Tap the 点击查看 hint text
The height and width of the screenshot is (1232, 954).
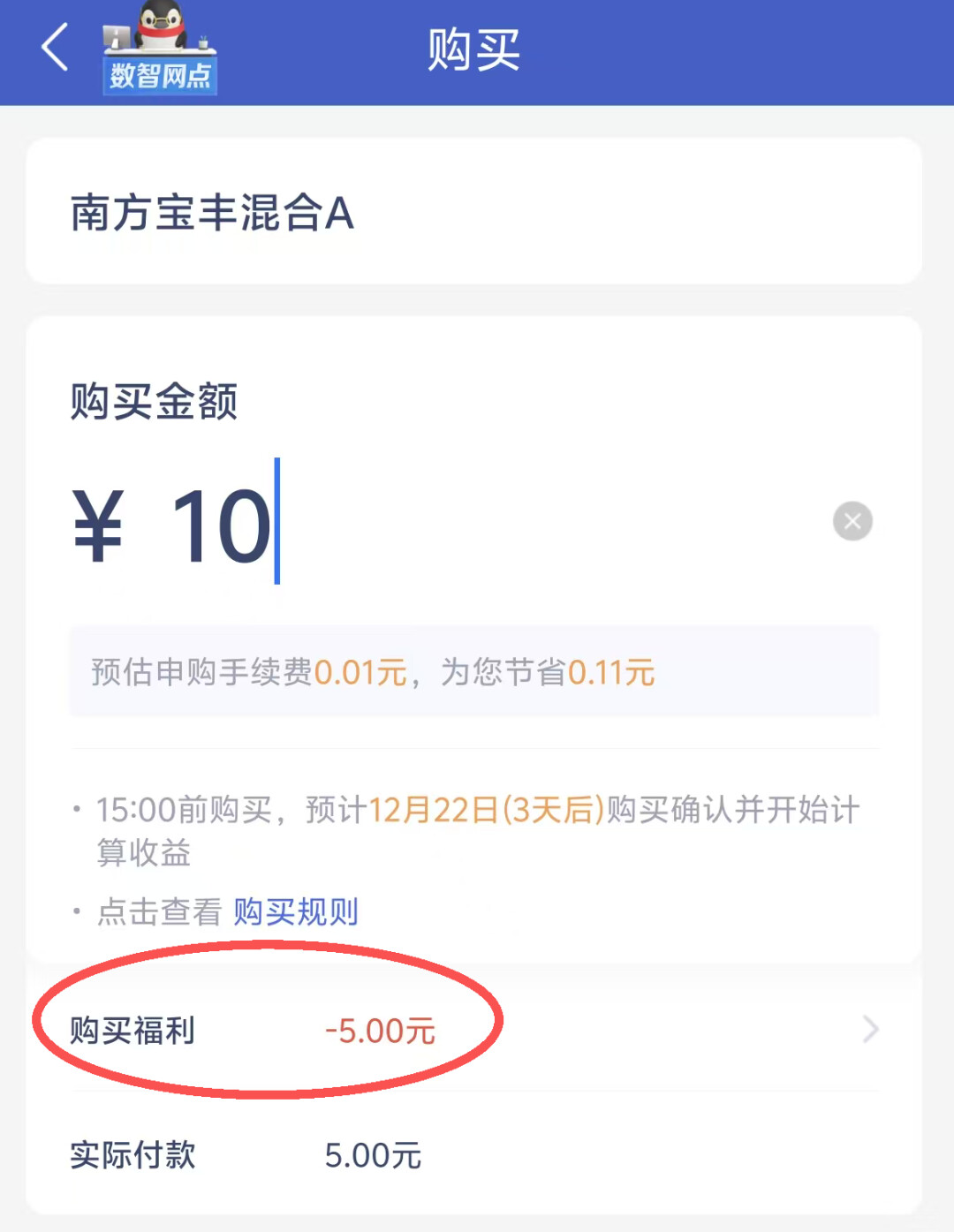tap(159, 911)
